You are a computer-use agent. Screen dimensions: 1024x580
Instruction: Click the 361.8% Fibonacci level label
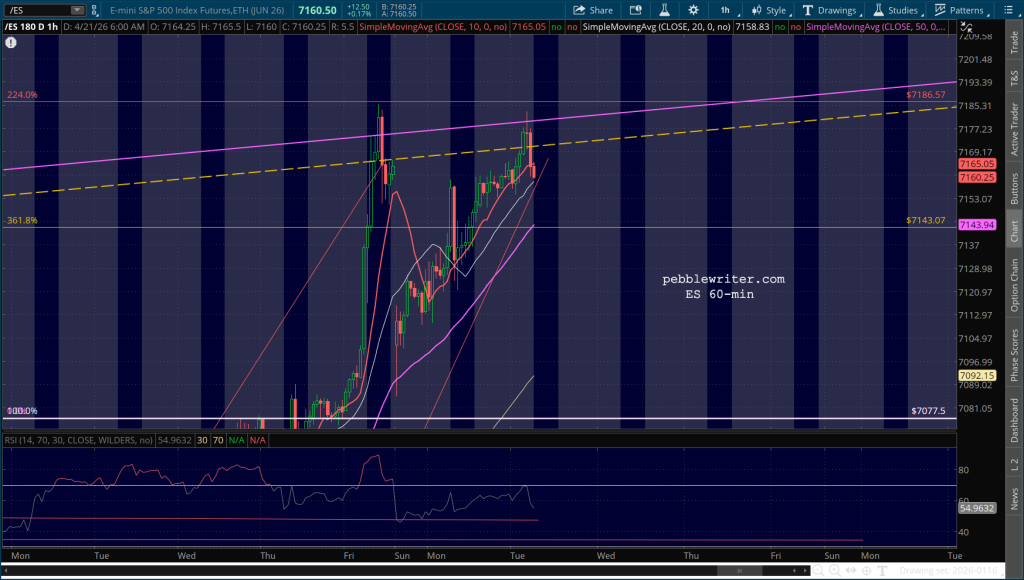click(22, 220)
